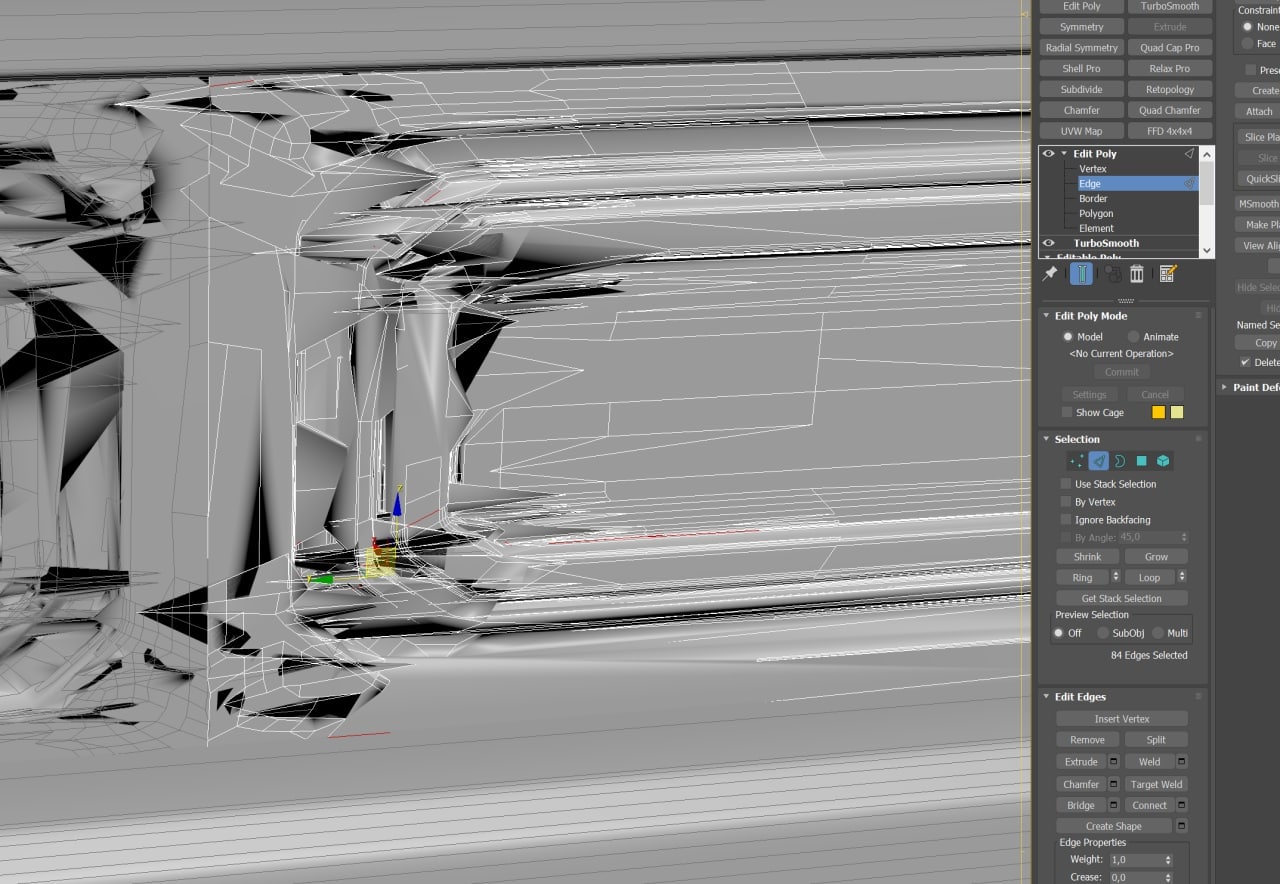Viewport: 1280px width, 884px height.
Task: Select Border level in modifier stack
Action: [x=1093, y=199]
